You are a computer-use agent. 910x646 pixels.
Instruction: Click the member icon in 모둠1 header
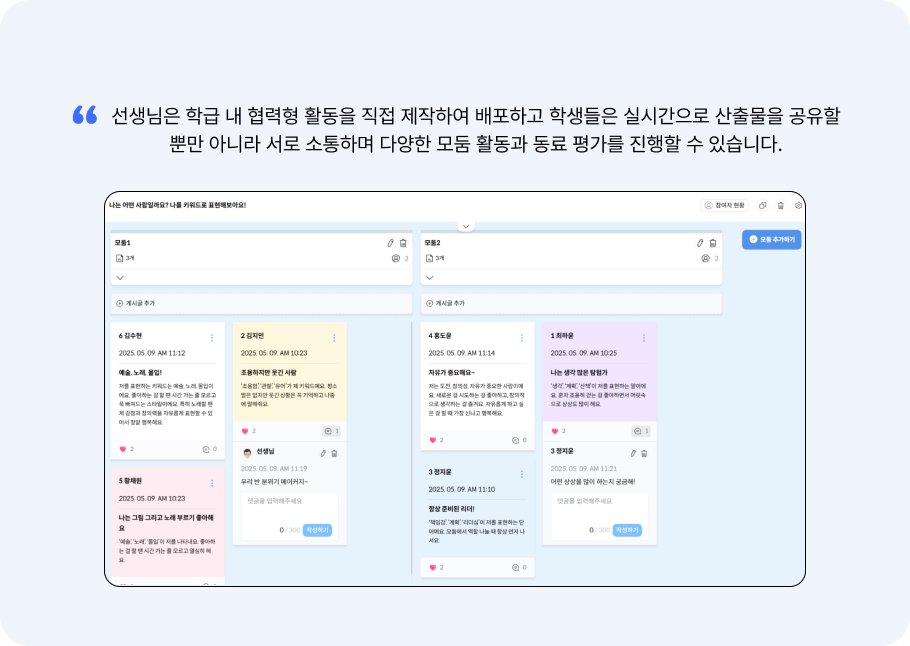396,258
